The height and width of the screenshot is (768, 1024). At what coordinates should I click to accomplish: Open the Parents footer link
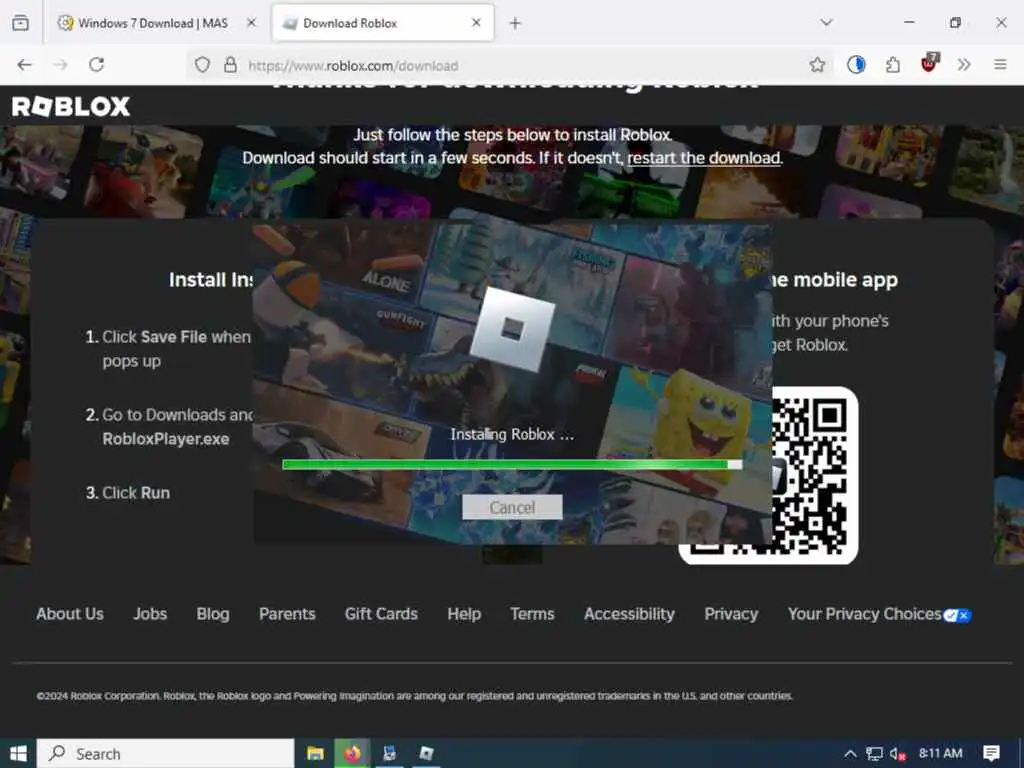(x=287, y=614)
